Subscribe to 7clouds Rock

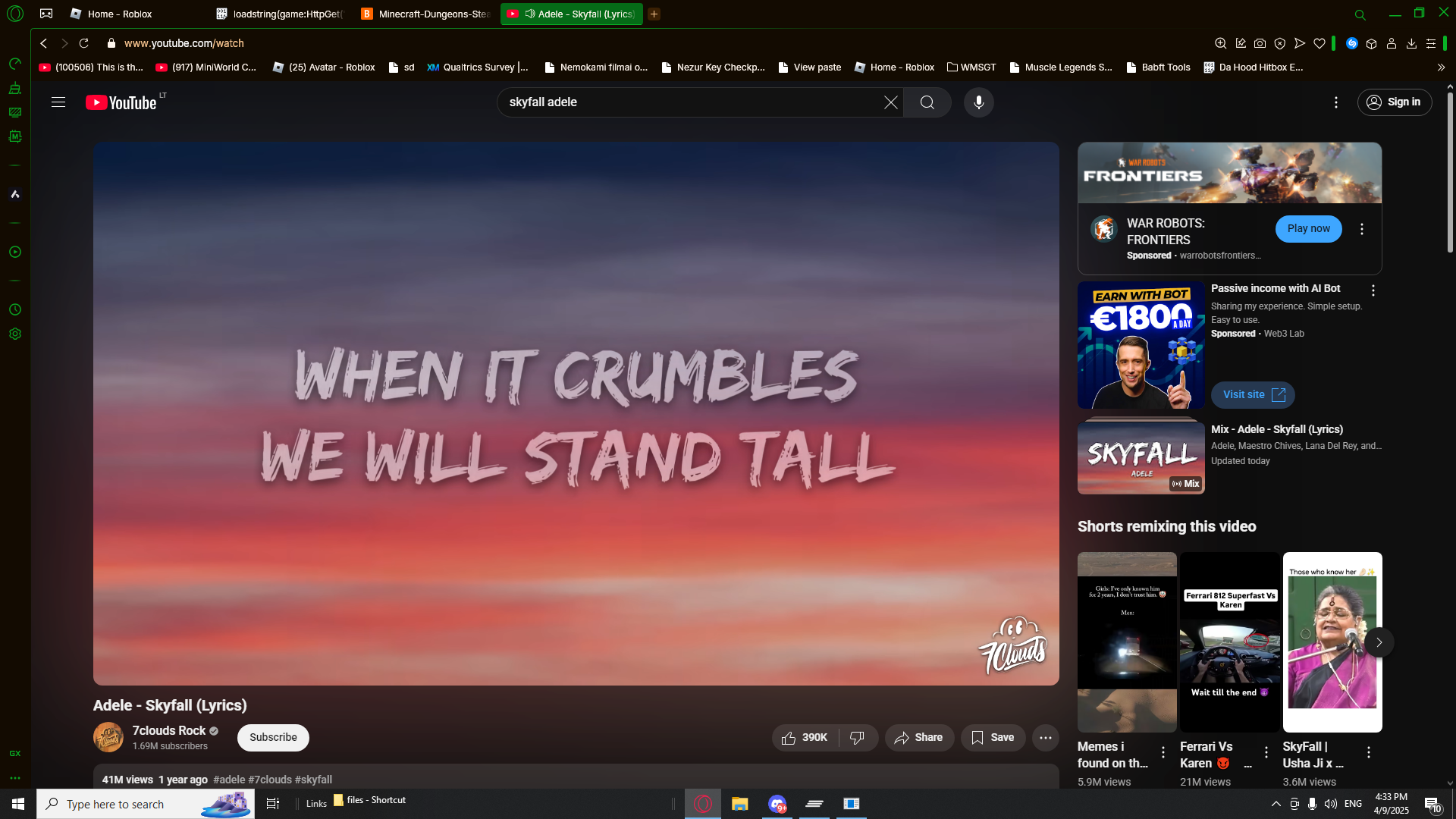273,738
